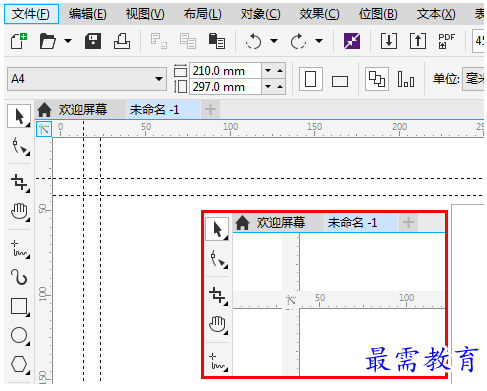The image size is (487, 391).
Task: Open the 对象(C) menu
Action: [260, 14]
